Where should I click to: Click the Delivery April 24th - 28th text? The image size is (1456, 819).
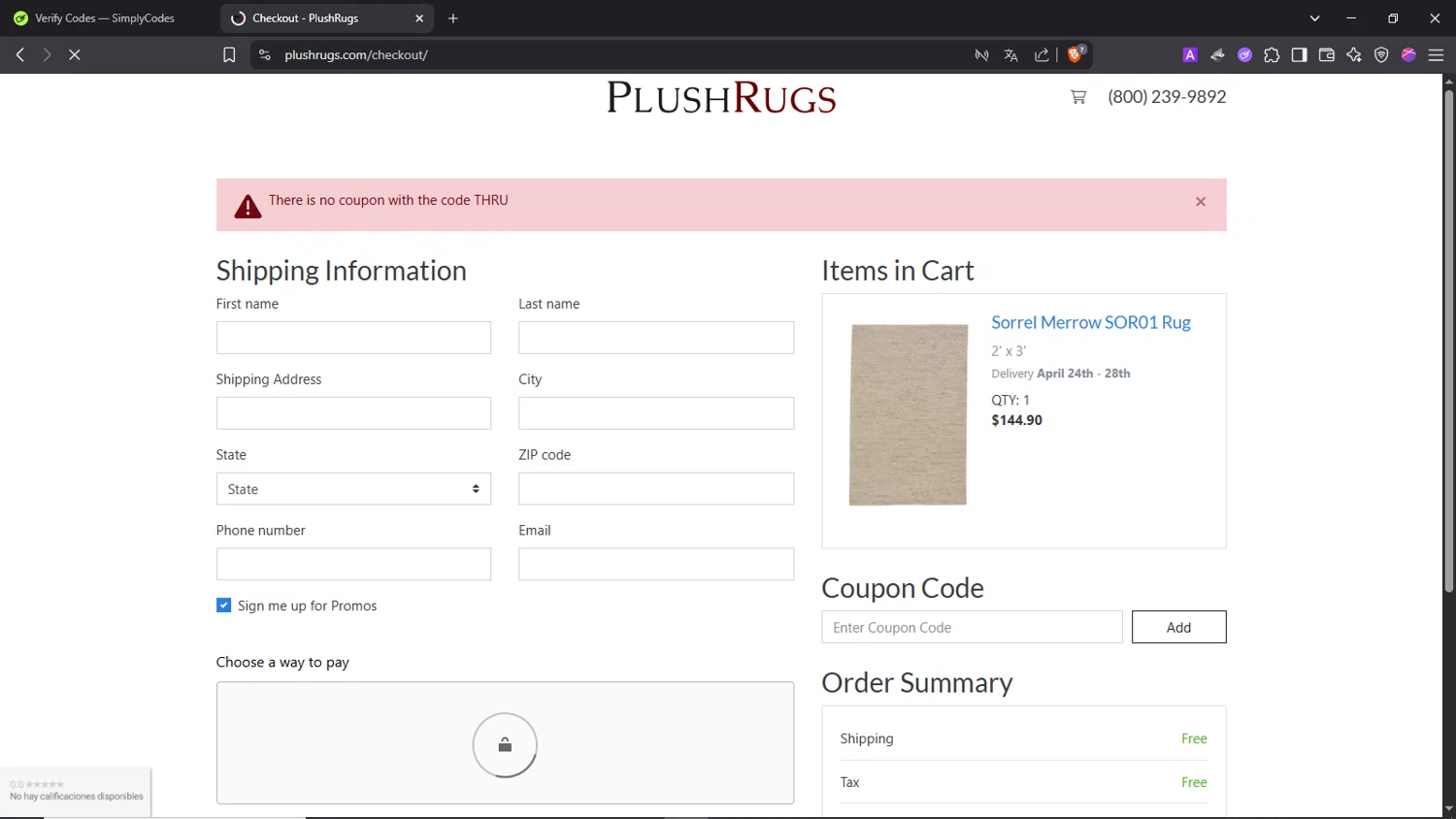[x=1060, y=374]
